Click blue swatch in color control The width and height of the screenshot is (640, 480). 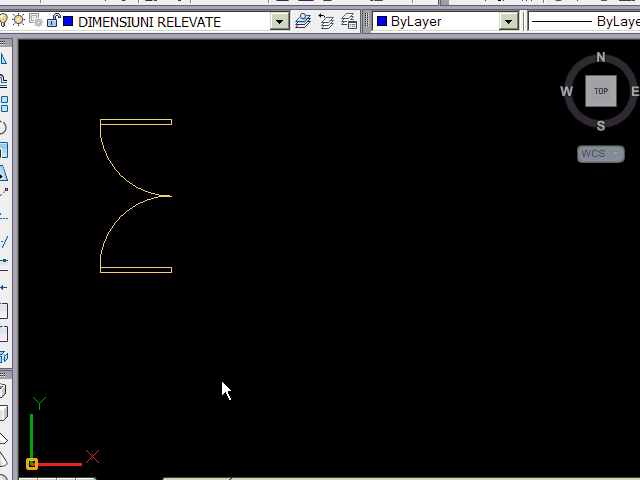pos(382,21)
